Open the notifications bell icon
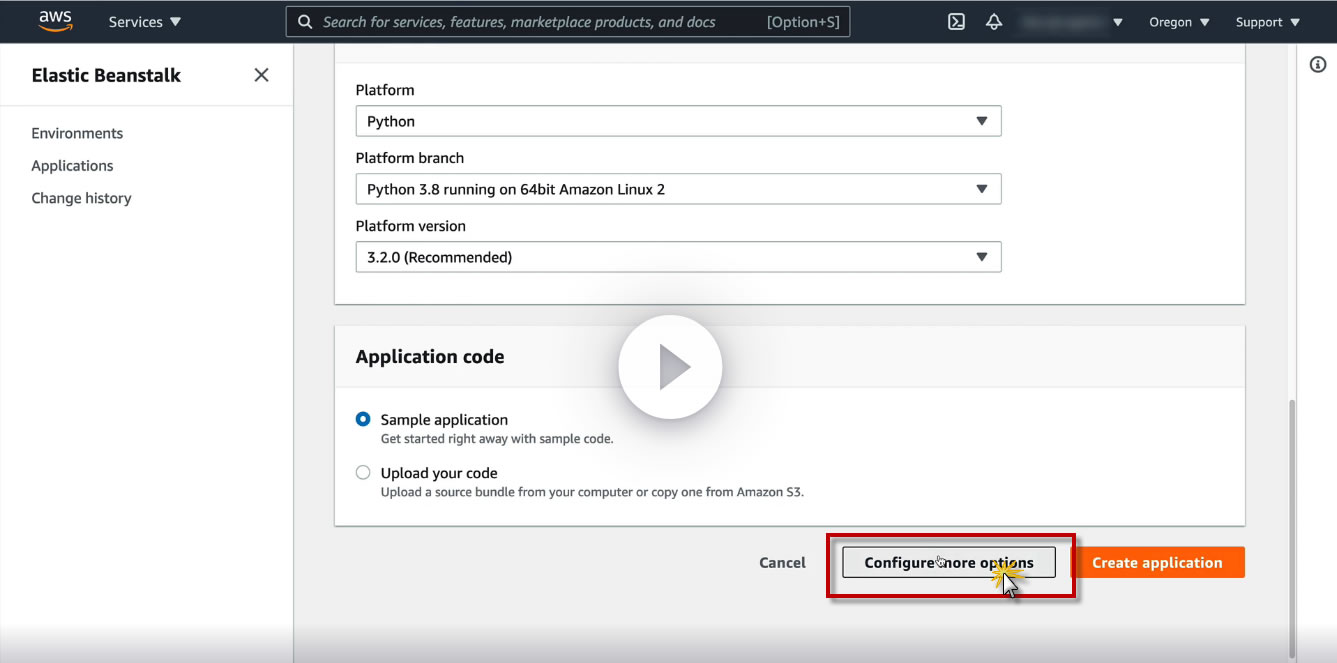Screen dimensions: 1337x663 click(993, 22)
